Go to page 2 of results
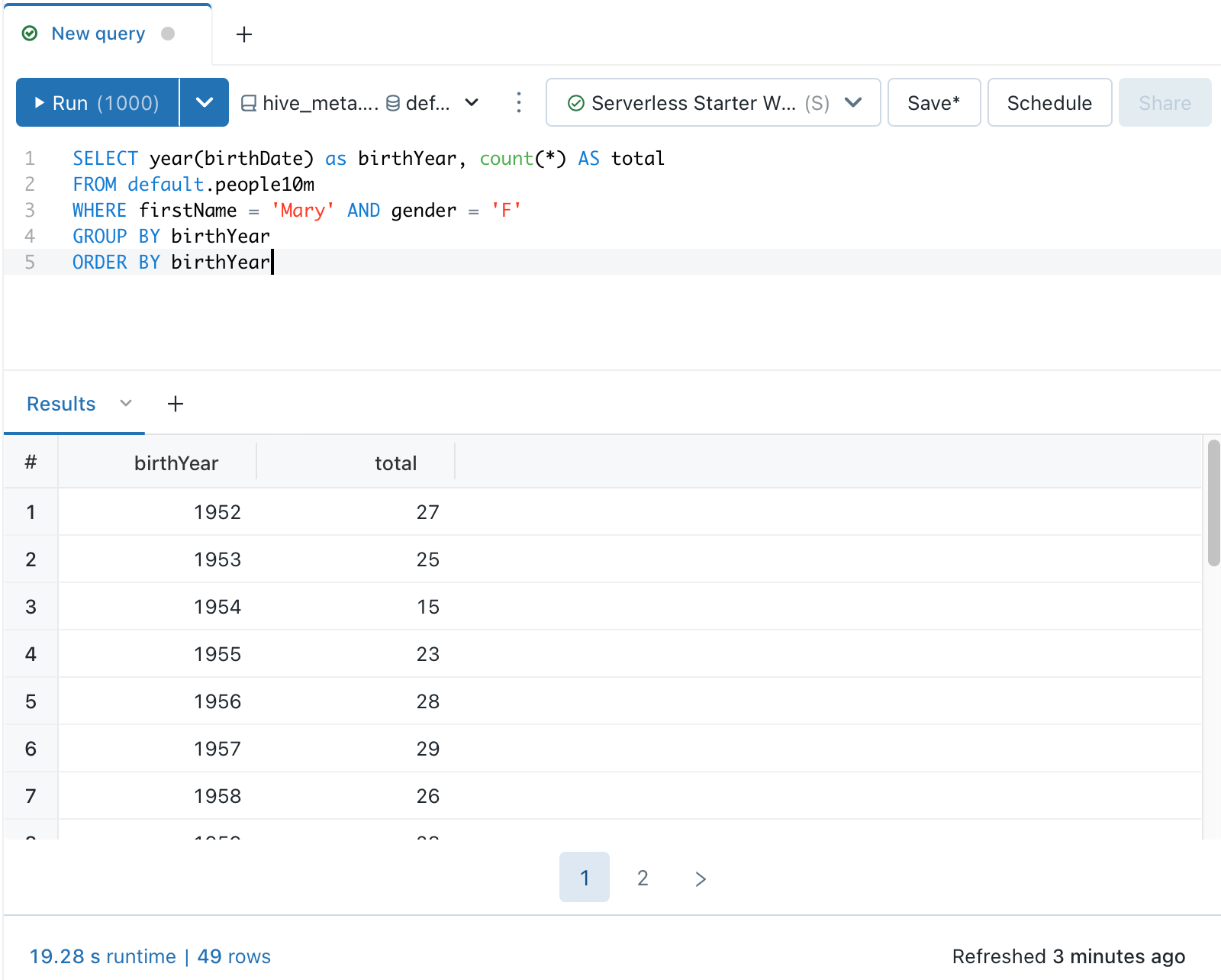The height and width of the screenshot is (980, 1221). point(642,878)
